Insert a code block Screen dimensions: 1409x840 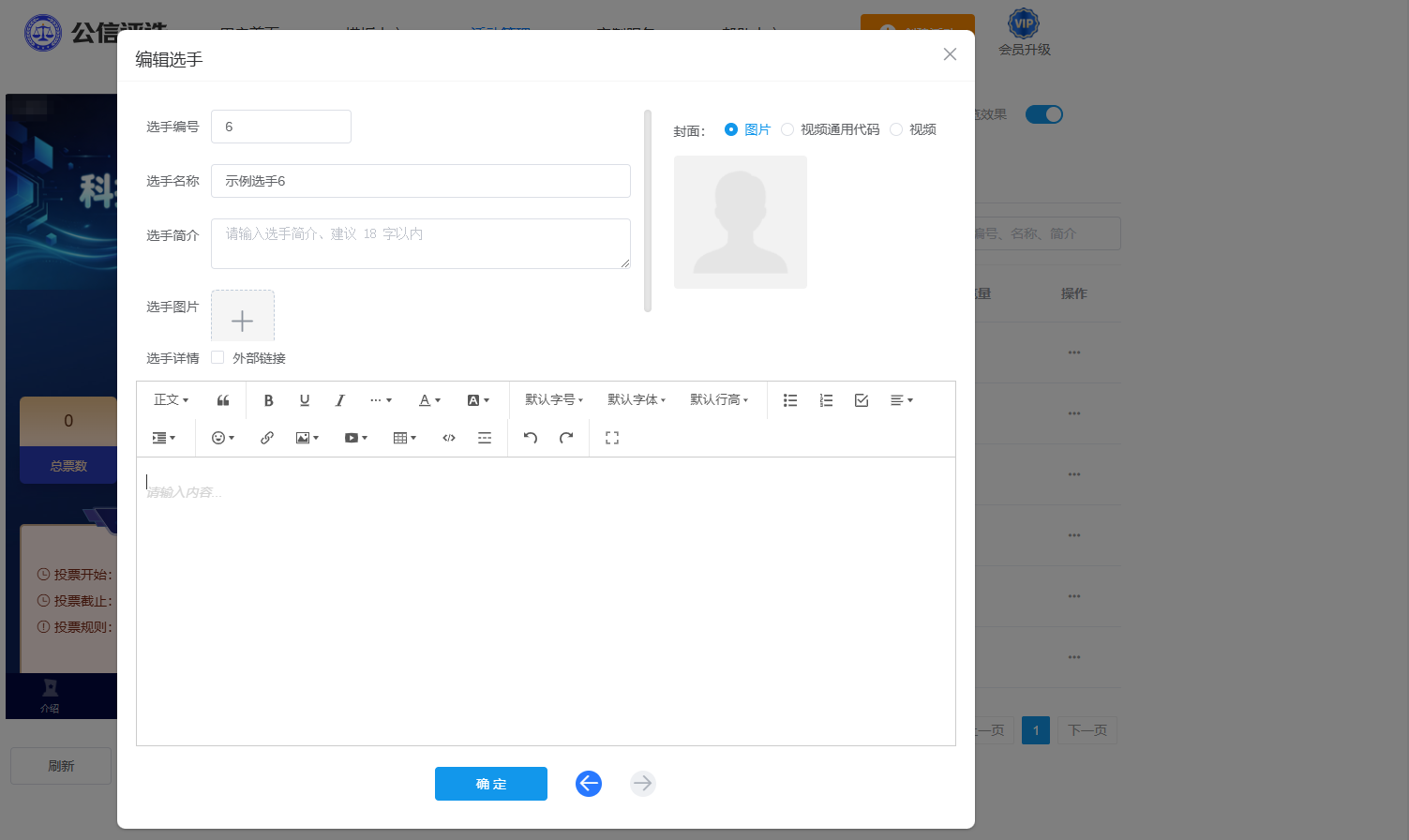tap(449, 438)
